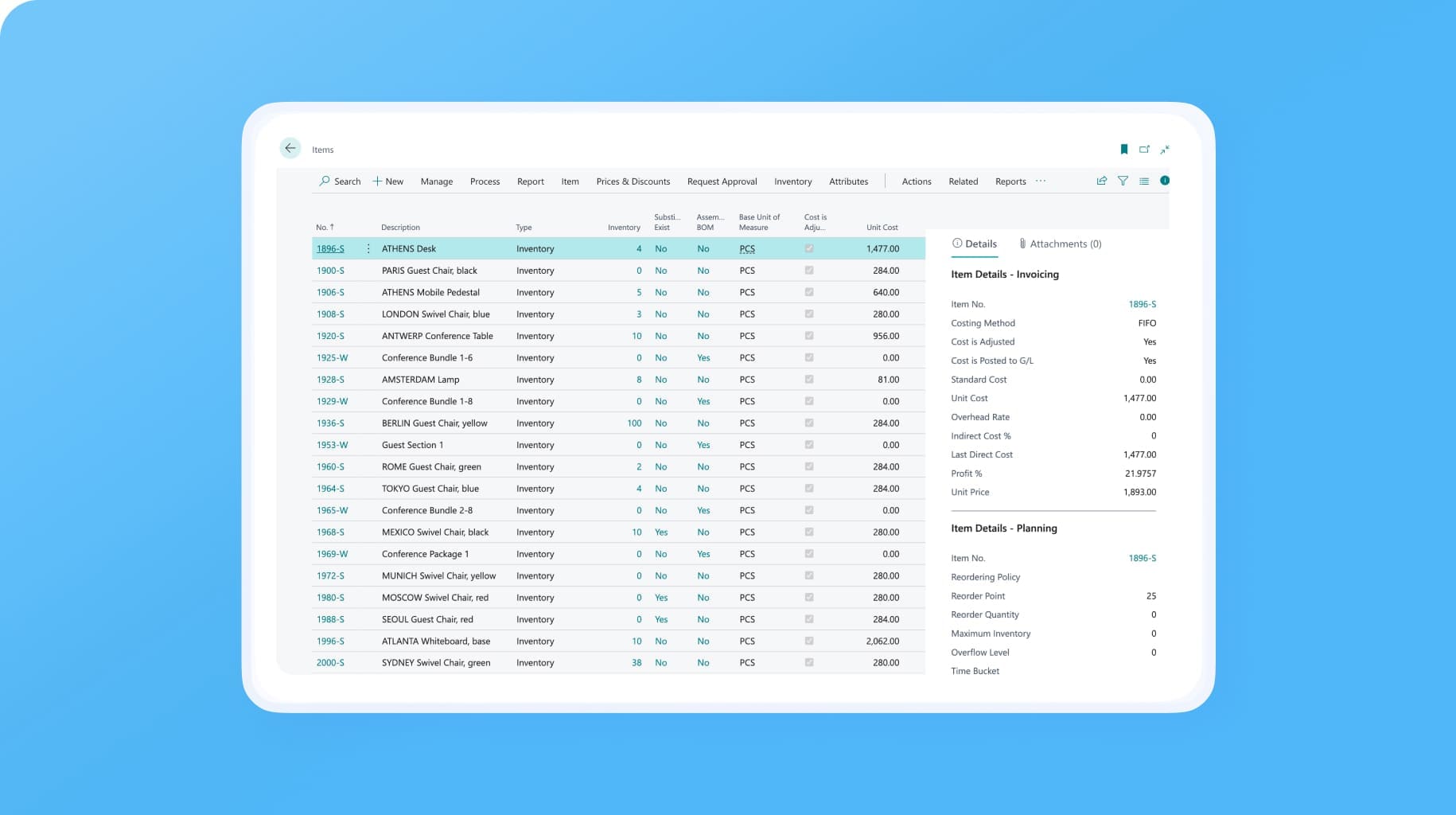This screenshot has width=1456, height=815.
Task: Open the Attributes menu
Action: click(849, 181)
